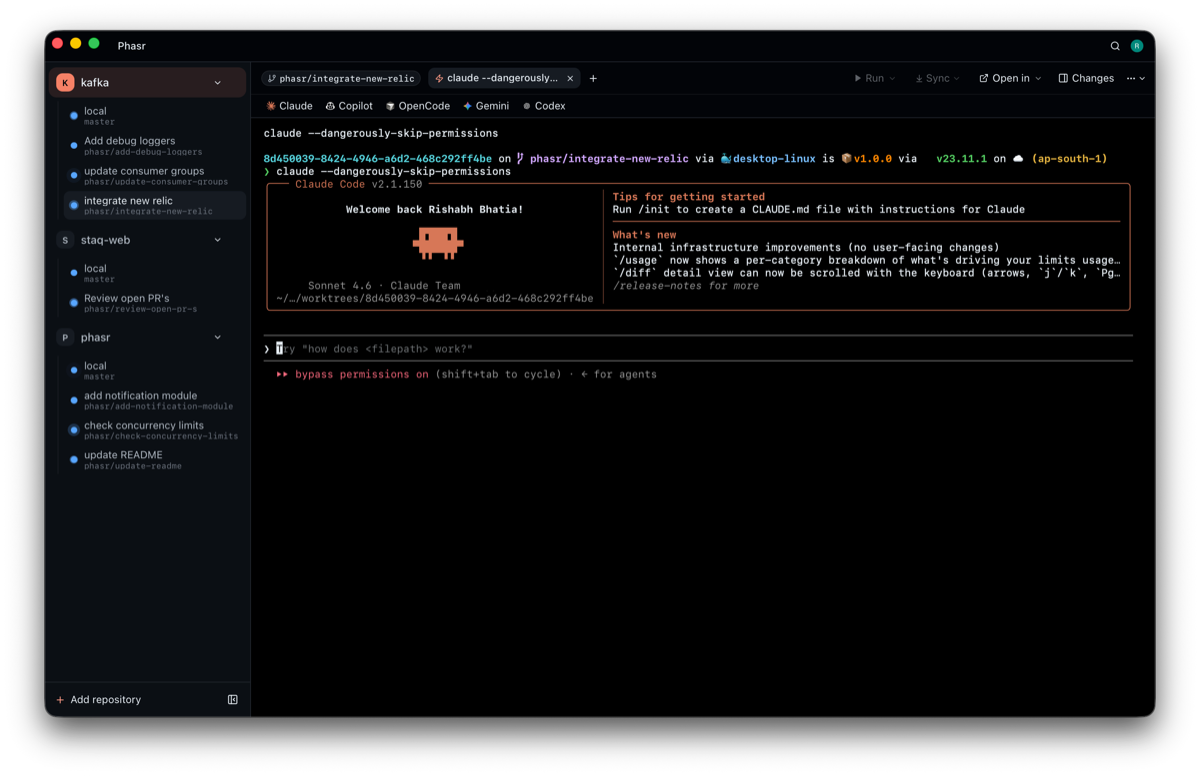Show the Changes panel

pyautogui.click(x=1086, y=78)
